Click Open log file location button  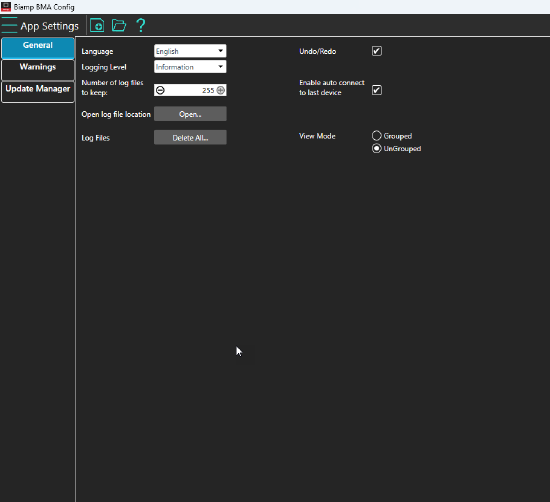[x=190, y=114]
